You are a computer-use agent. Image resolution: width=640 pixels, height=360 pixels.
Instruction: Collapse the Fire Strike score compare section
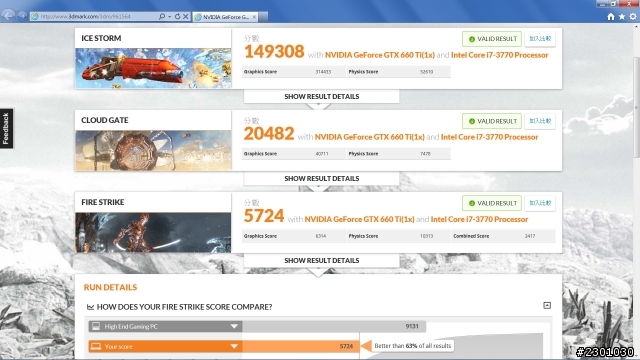(x=547, y=305)
